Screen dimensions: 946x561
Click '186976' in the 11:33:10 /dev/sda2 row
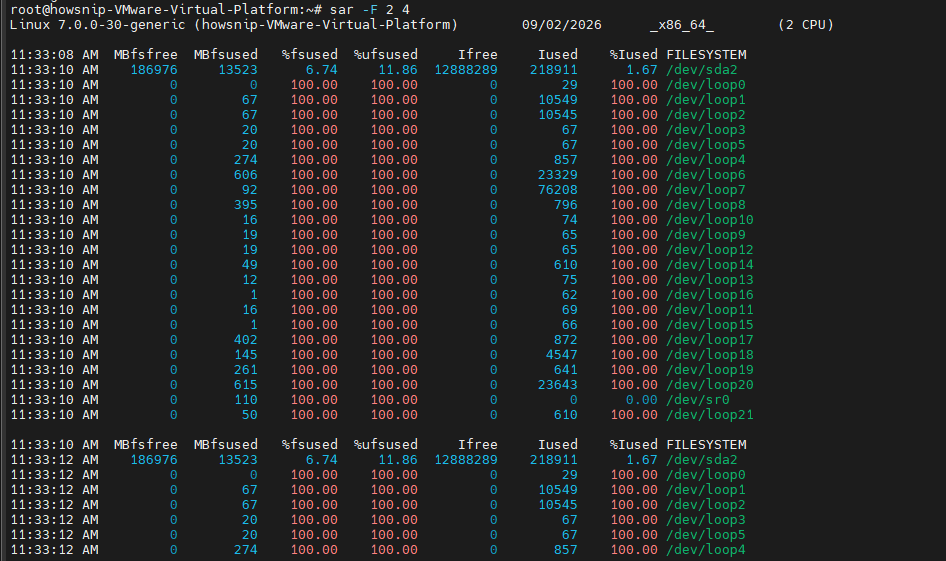coord(154,69)
